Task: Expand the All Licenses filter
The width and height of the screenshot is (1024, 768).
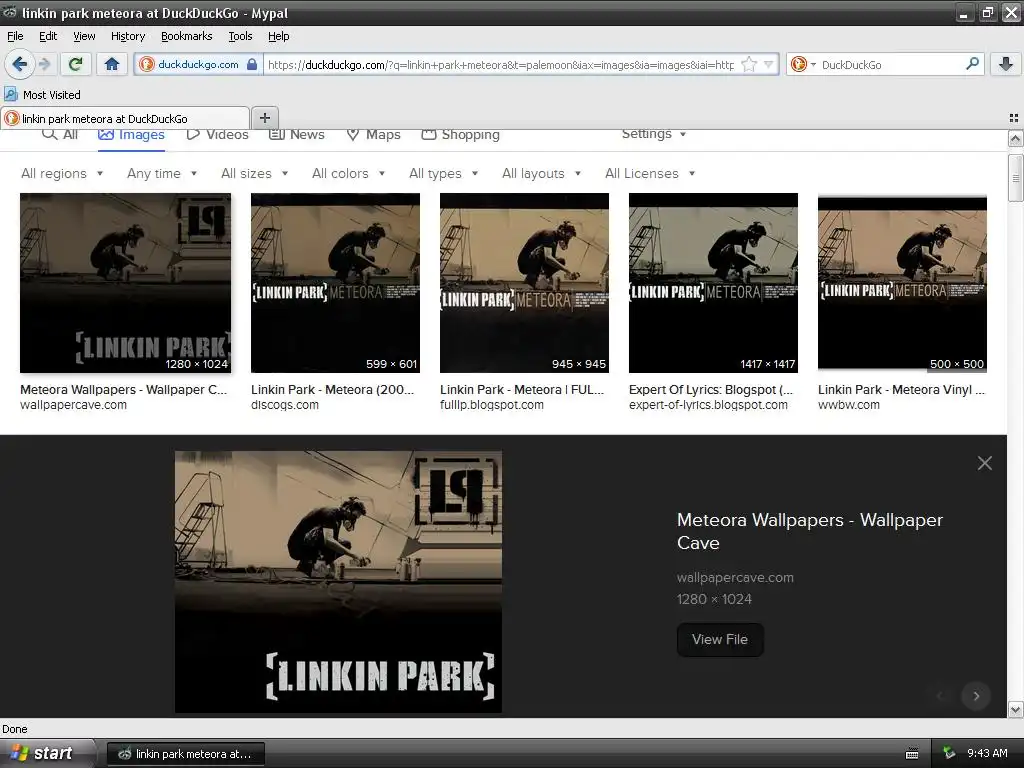Action: click(x=650, y=173)
